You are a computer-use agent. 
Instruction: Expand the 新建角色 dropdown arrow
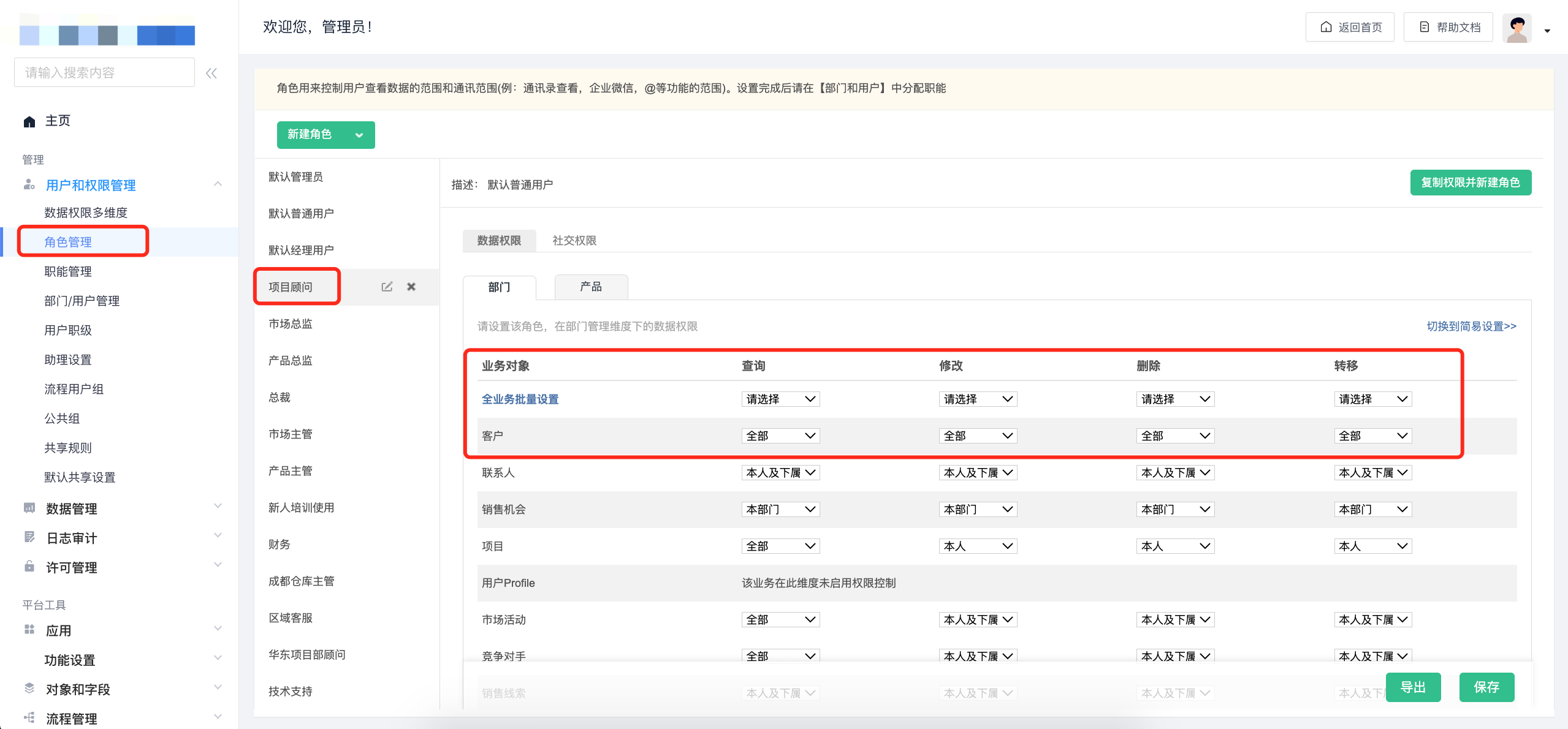(359, 135)
